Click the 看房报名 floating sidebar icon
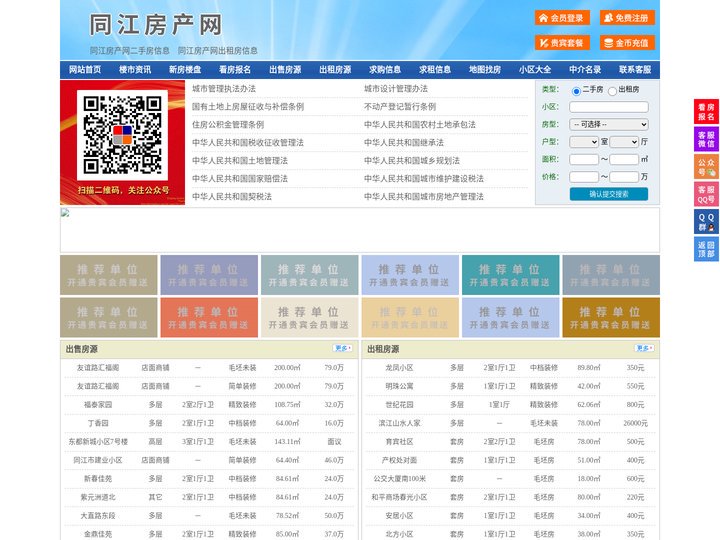720x540 pixels. pos(706,112)
